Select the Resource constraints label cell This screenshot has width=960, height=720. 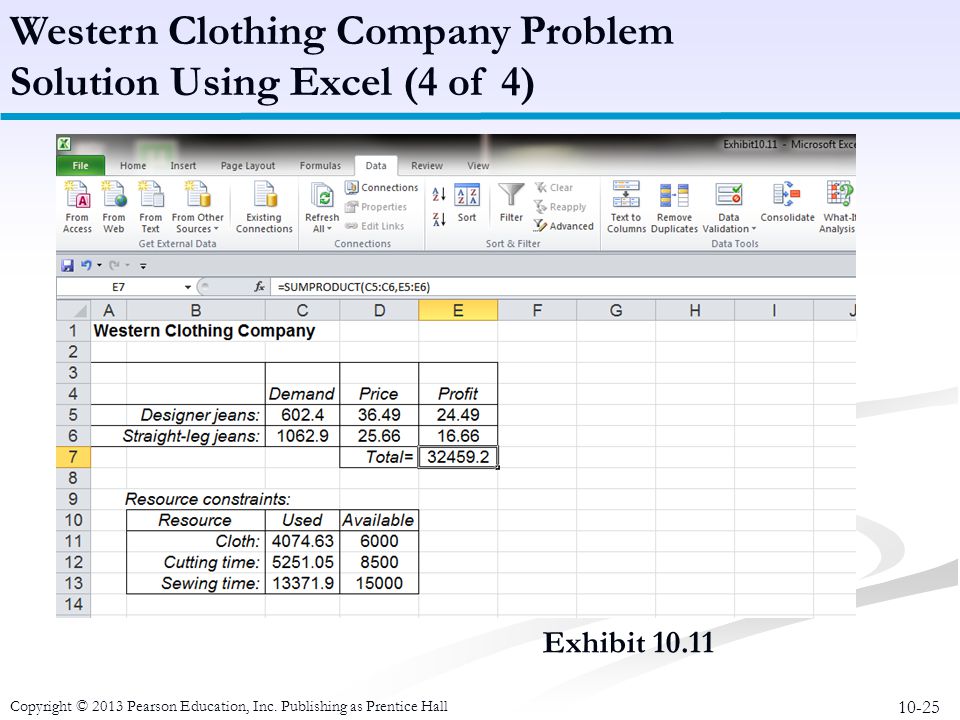[208, 499]
